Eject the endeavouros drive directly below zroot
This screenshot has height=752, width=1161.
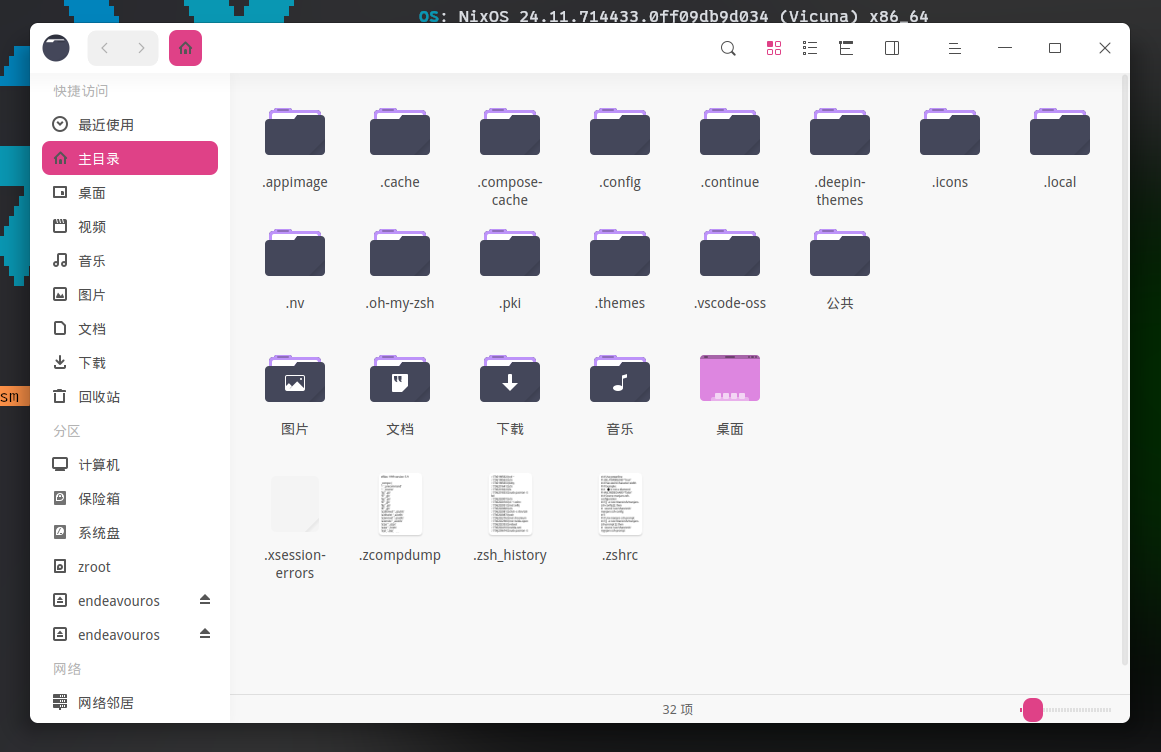pos(205,600)
